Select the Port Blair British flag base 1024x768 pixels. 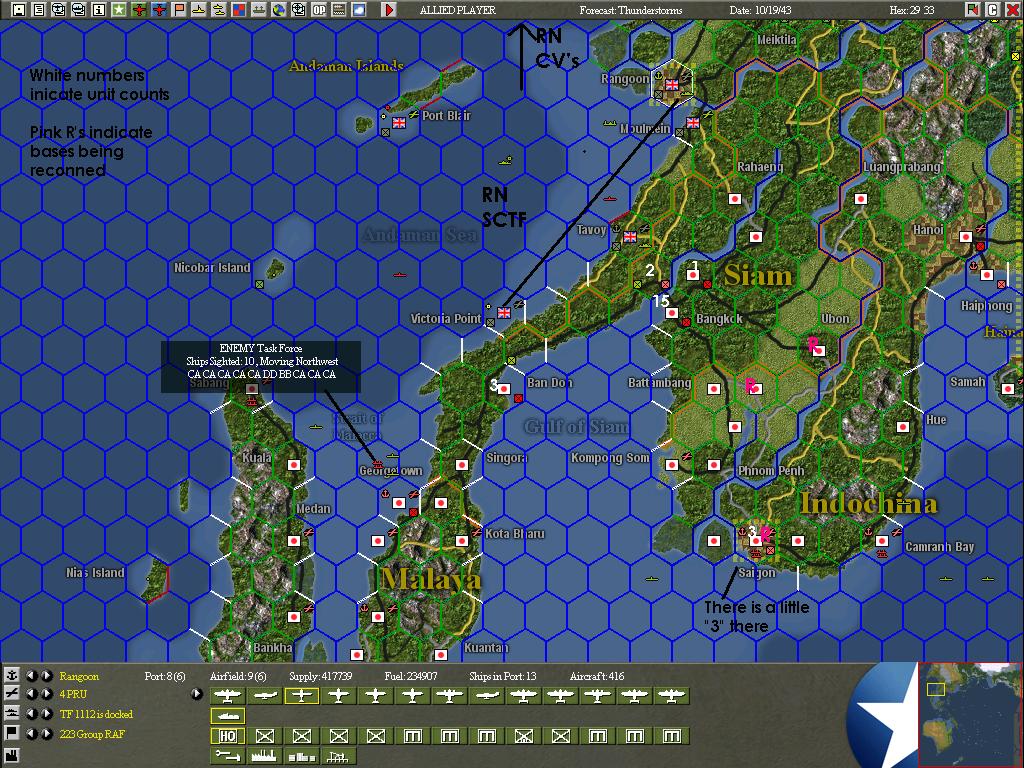(398, 122)
